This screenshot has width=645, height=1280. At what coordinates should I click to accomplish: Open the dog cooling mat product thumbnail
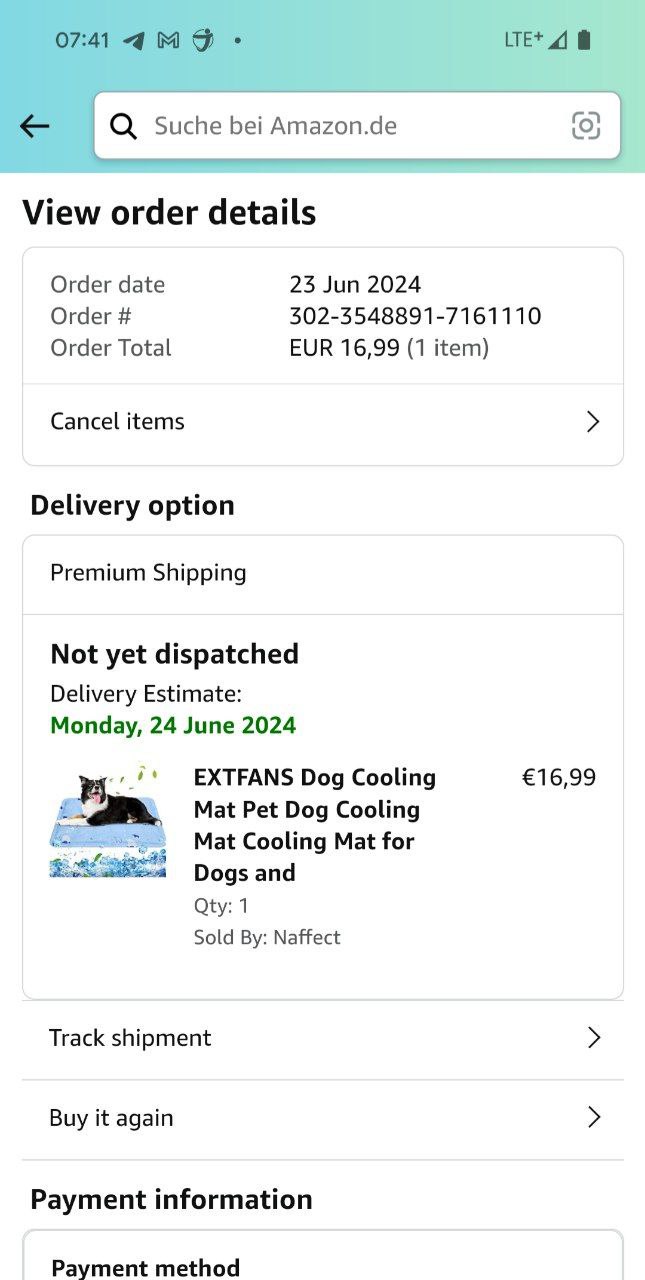(107, 822)
